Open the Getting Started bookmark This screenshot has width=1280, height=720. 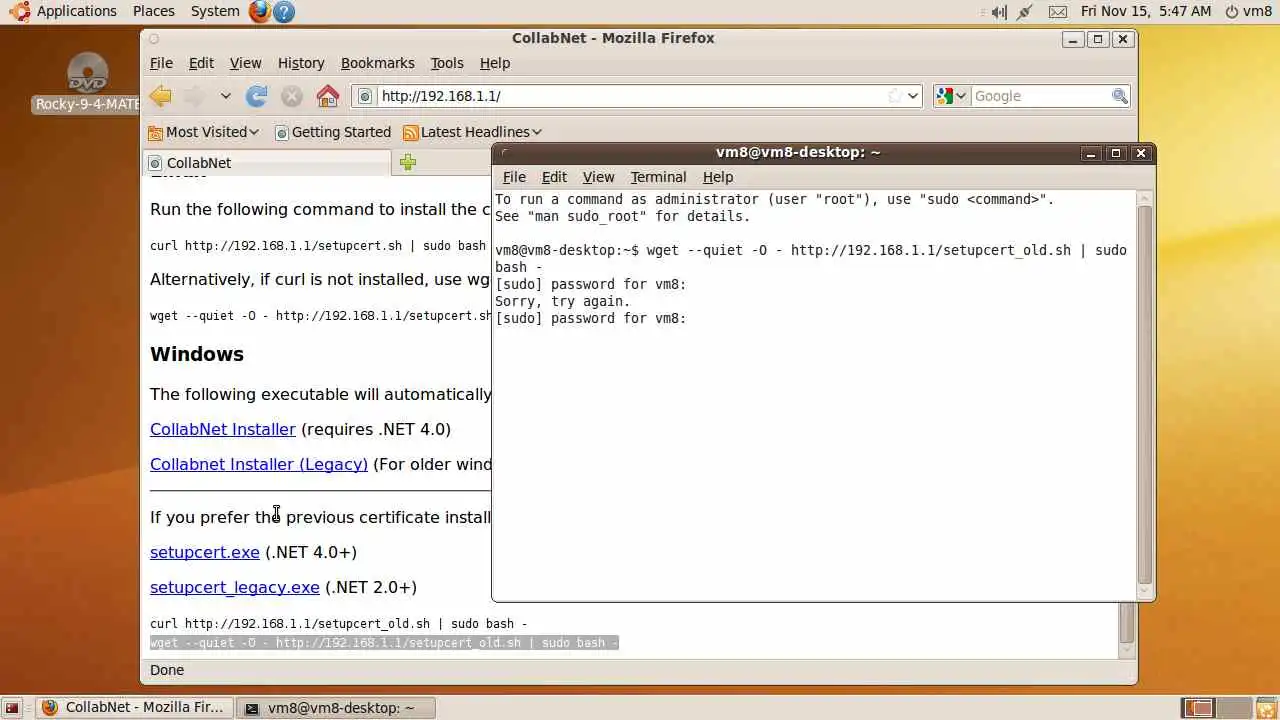tap(333, 132)
